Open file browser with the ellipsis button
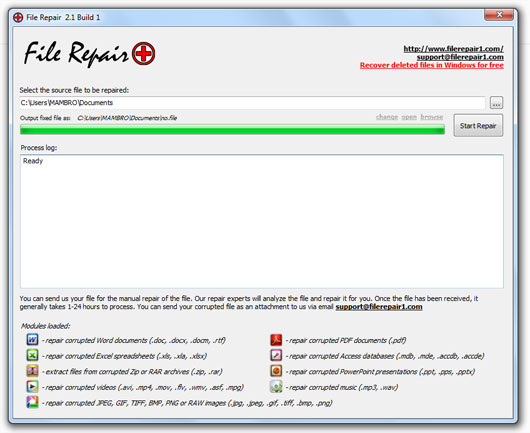 tap(496, 103)
